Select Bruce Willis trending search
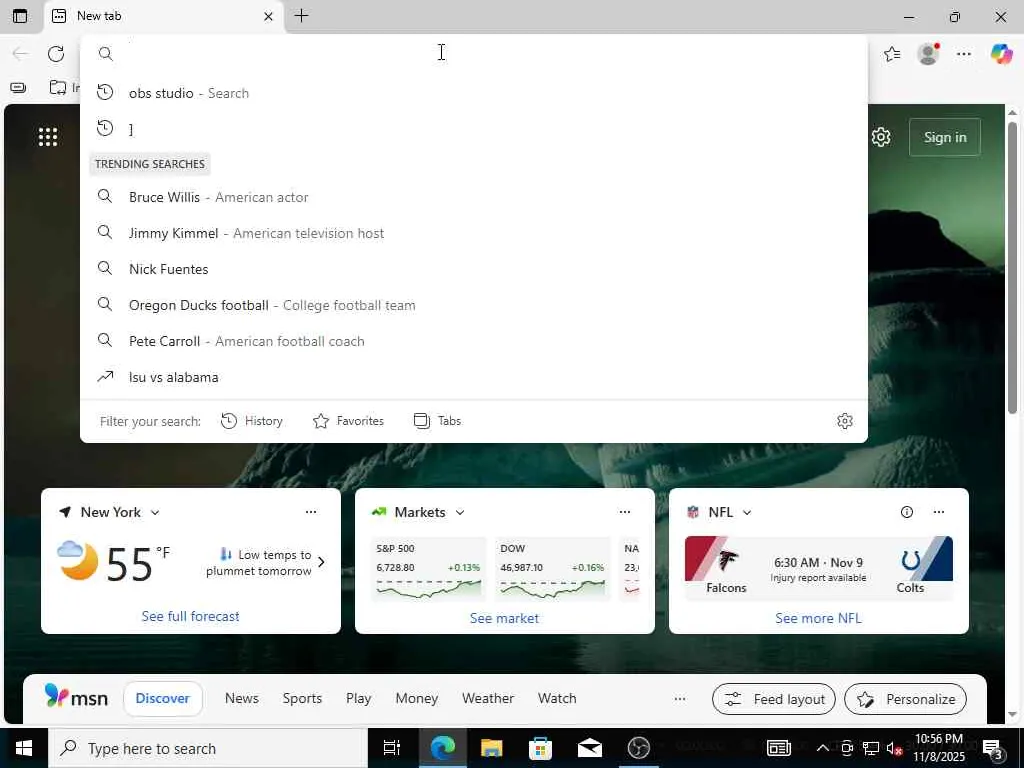This screenshot has height=768, width=1024. (473, 197)
